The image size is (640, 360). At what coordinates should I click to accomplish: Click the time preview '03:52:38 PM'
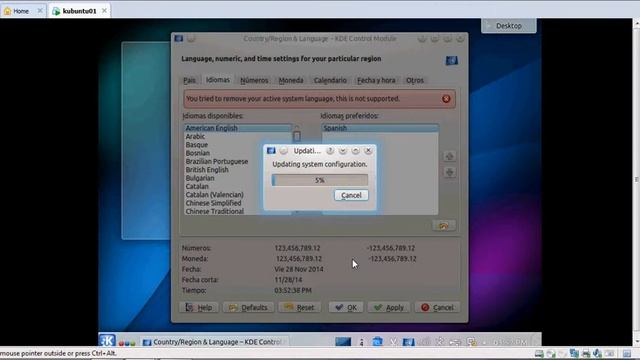pos(293,290)
